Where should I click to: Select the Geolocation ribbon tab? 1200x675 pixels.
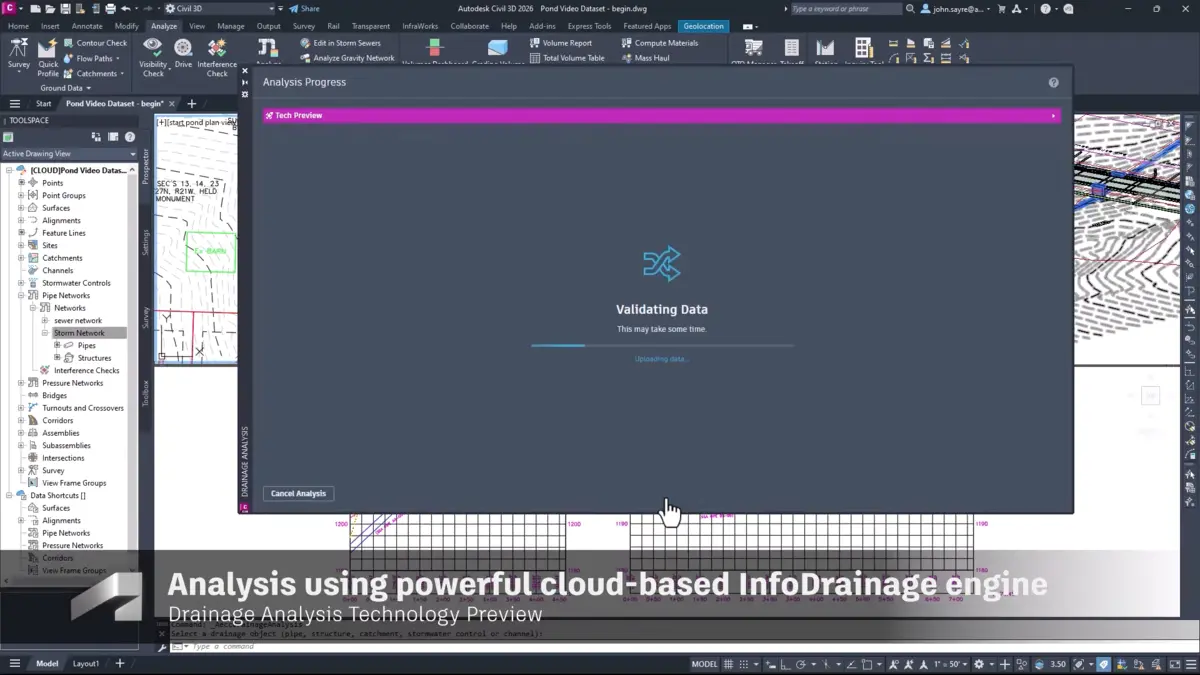(x=704, y=26)
